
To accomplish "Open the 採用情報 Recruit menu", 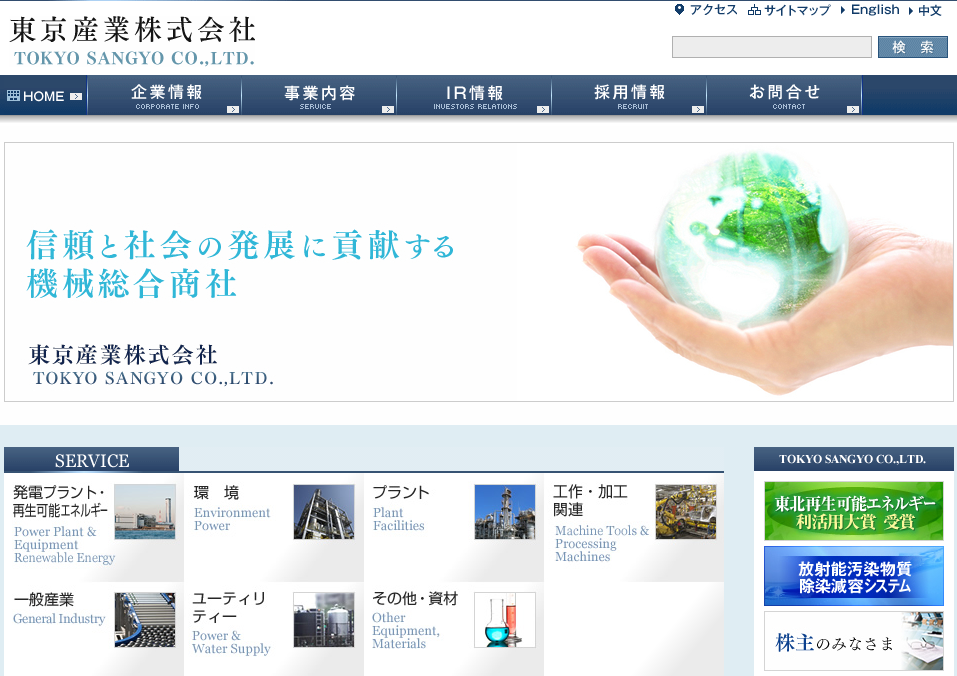I will click(629, 95).
